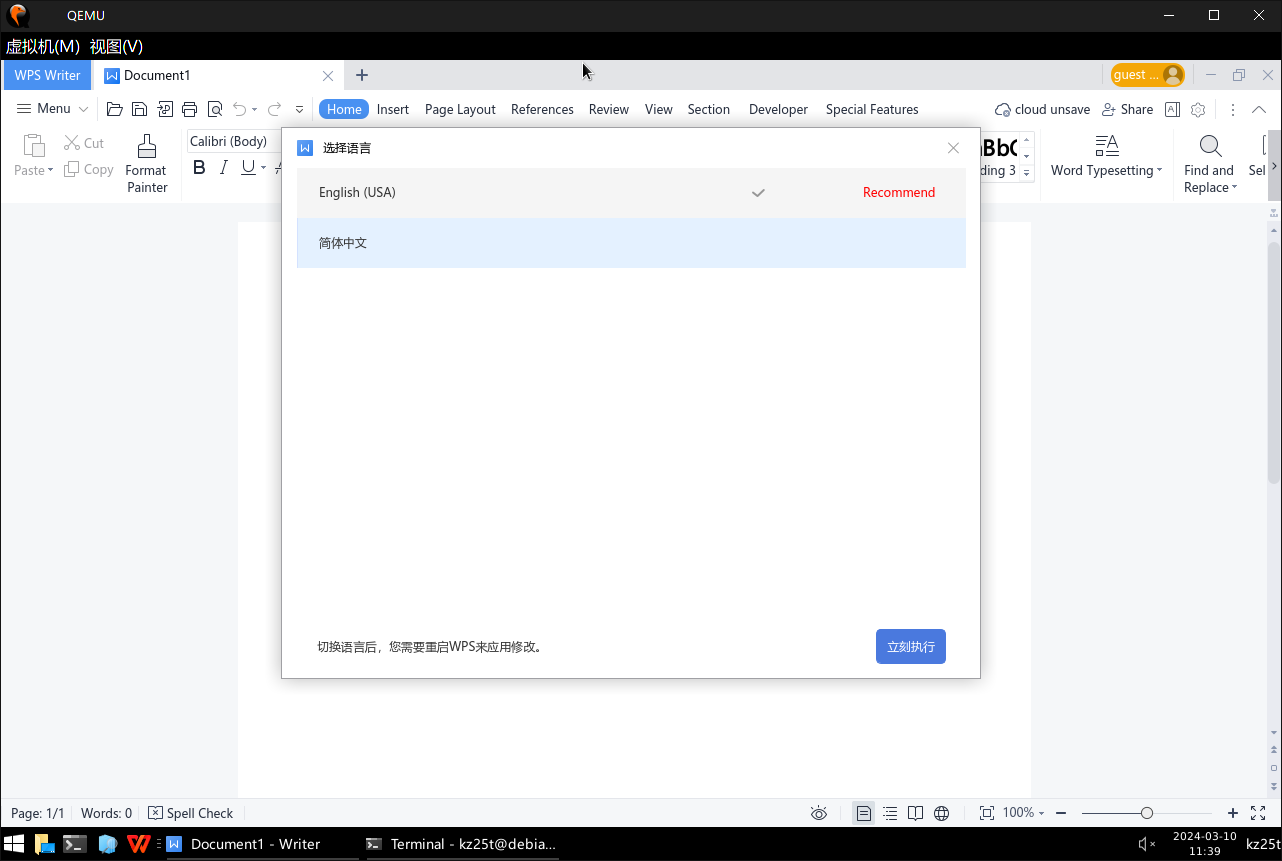Click the Paste clipboard icon

(x=33, y=147)
